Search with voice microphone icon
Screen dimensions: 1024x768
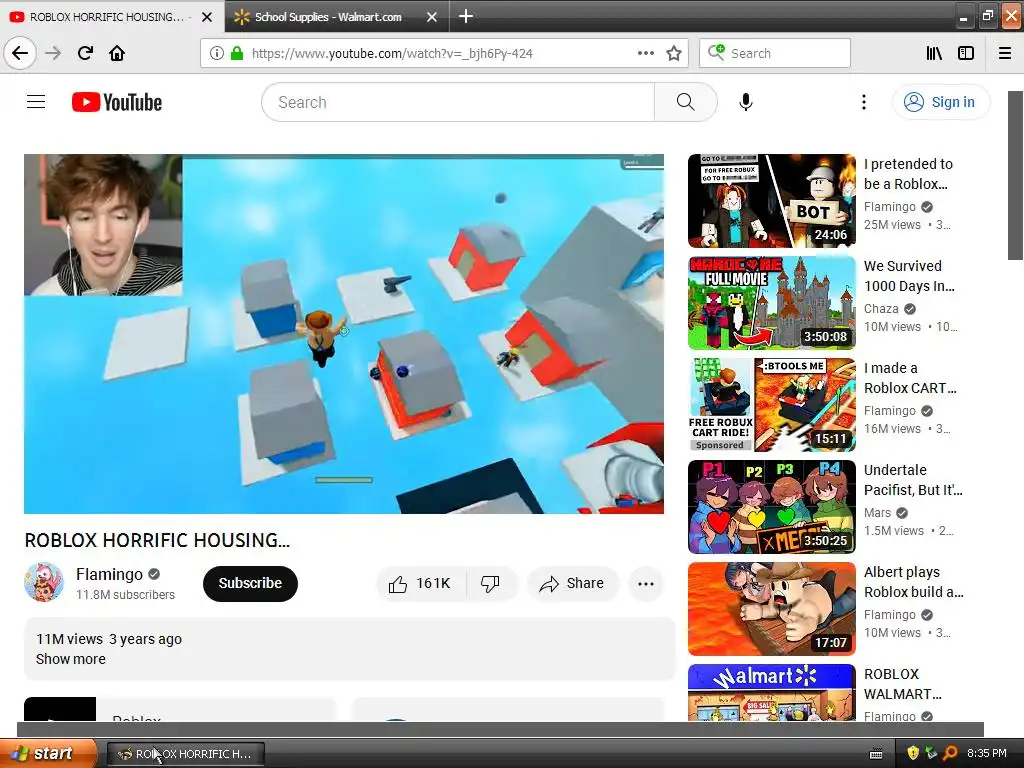746,102
